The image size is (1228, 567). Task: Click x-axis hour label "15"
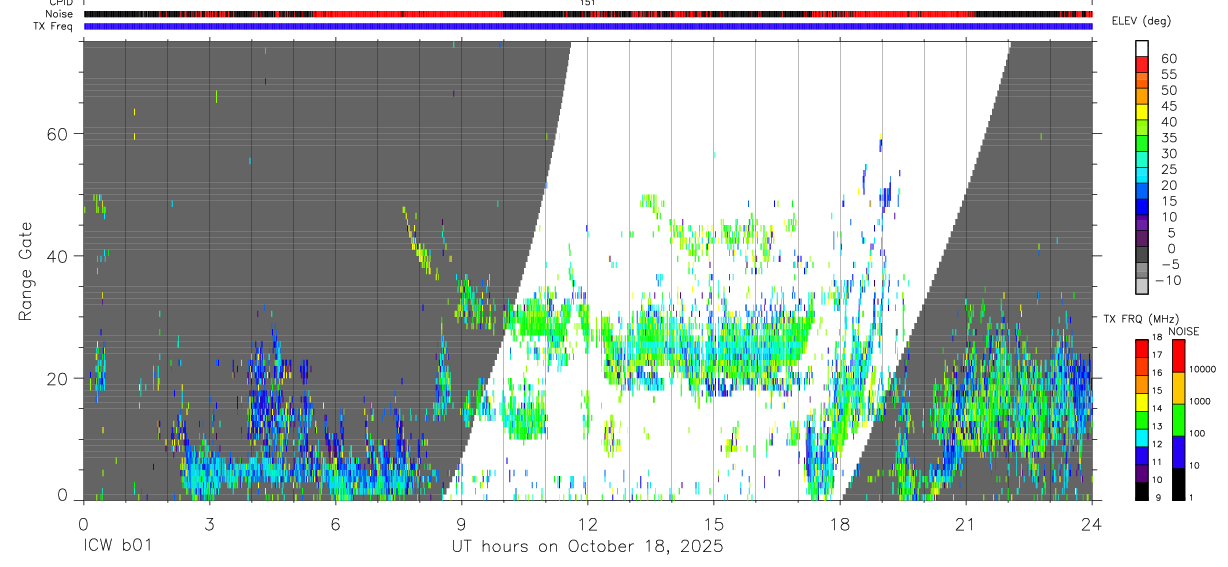pyautogui.click(x=713, y=524)
